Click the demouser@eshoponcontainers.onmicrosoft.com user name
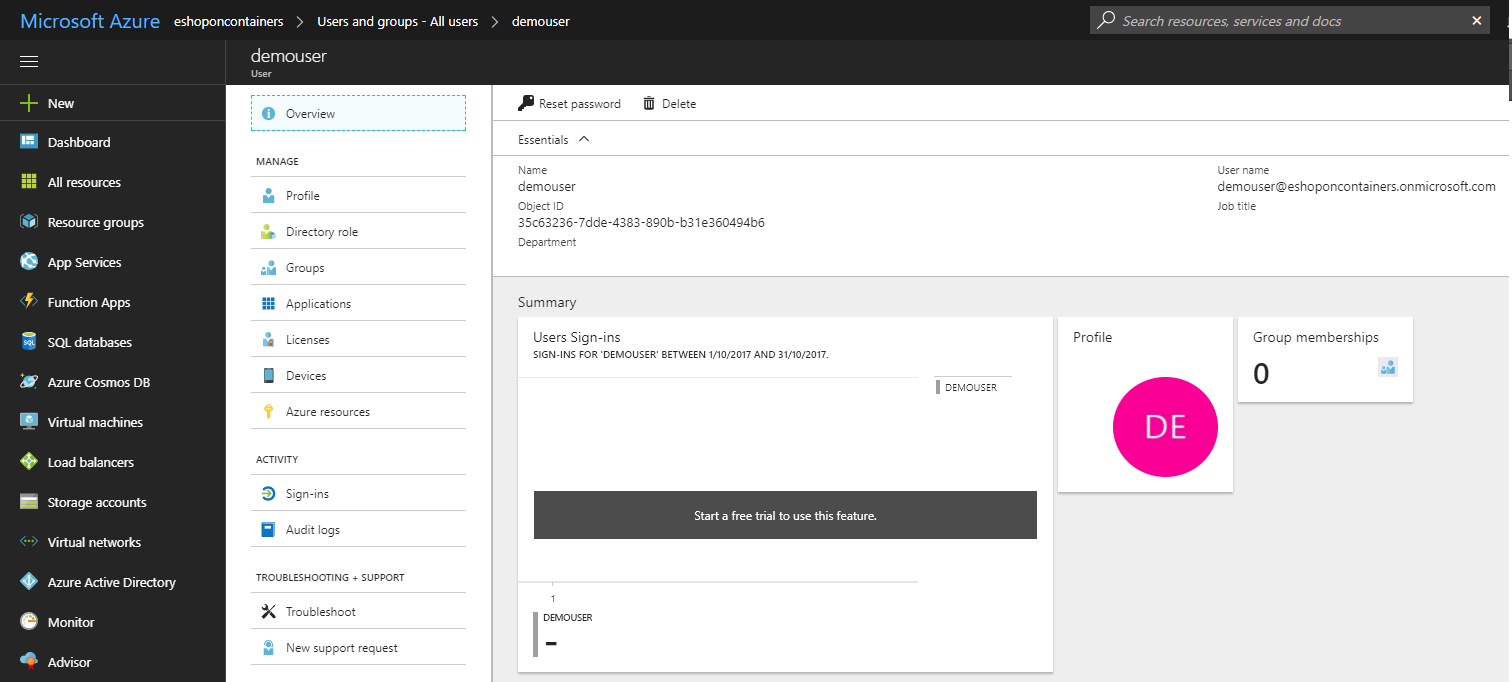1512x682 pixels. pyautogui.click(x=1356, y=186)
